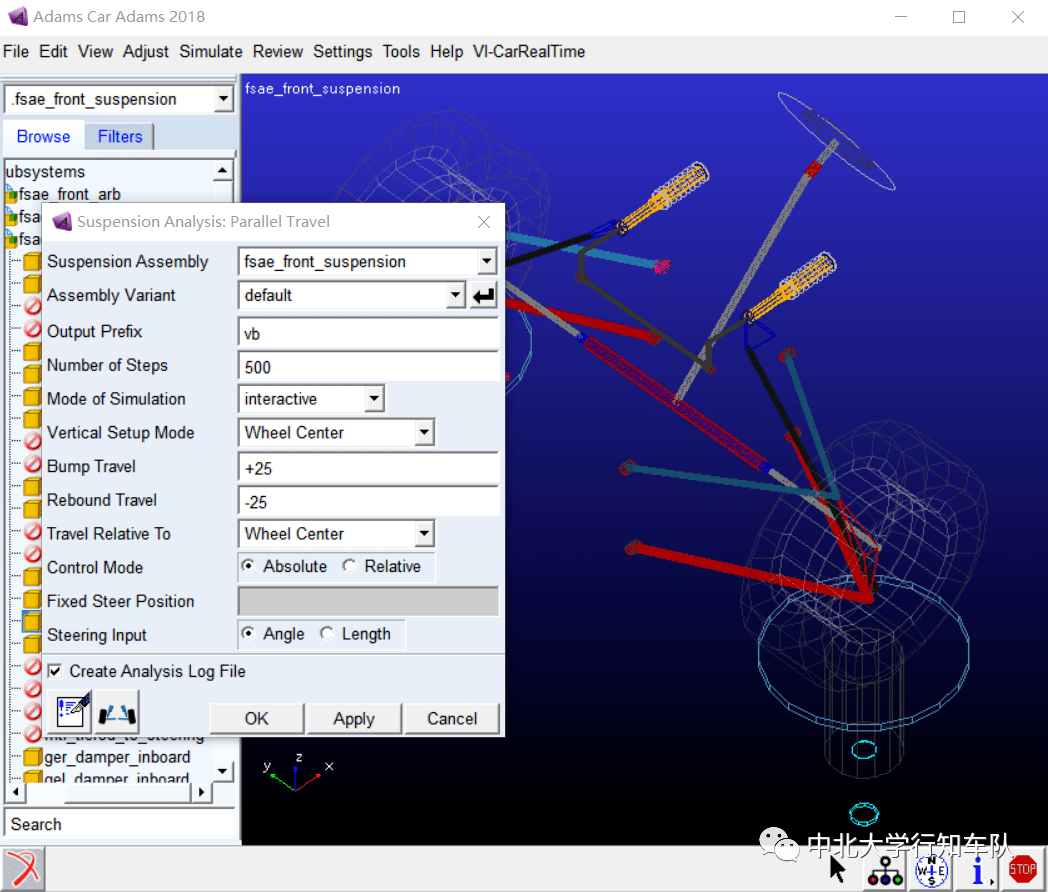
Task: Click the Output Prefix field
Action: point(368,333)
